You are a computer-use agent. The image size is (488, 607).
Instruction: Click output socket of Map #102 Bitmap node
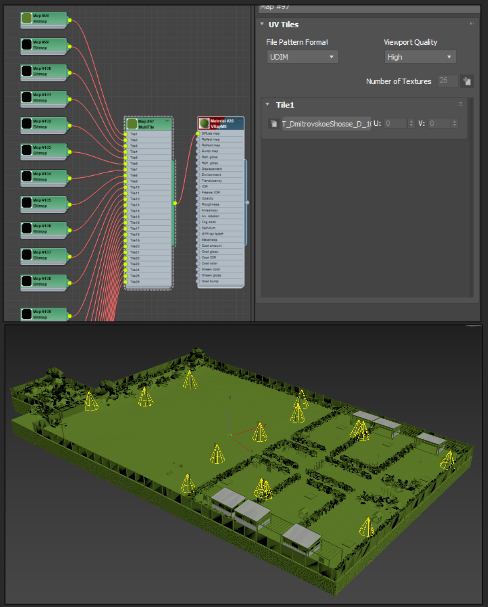70,125
